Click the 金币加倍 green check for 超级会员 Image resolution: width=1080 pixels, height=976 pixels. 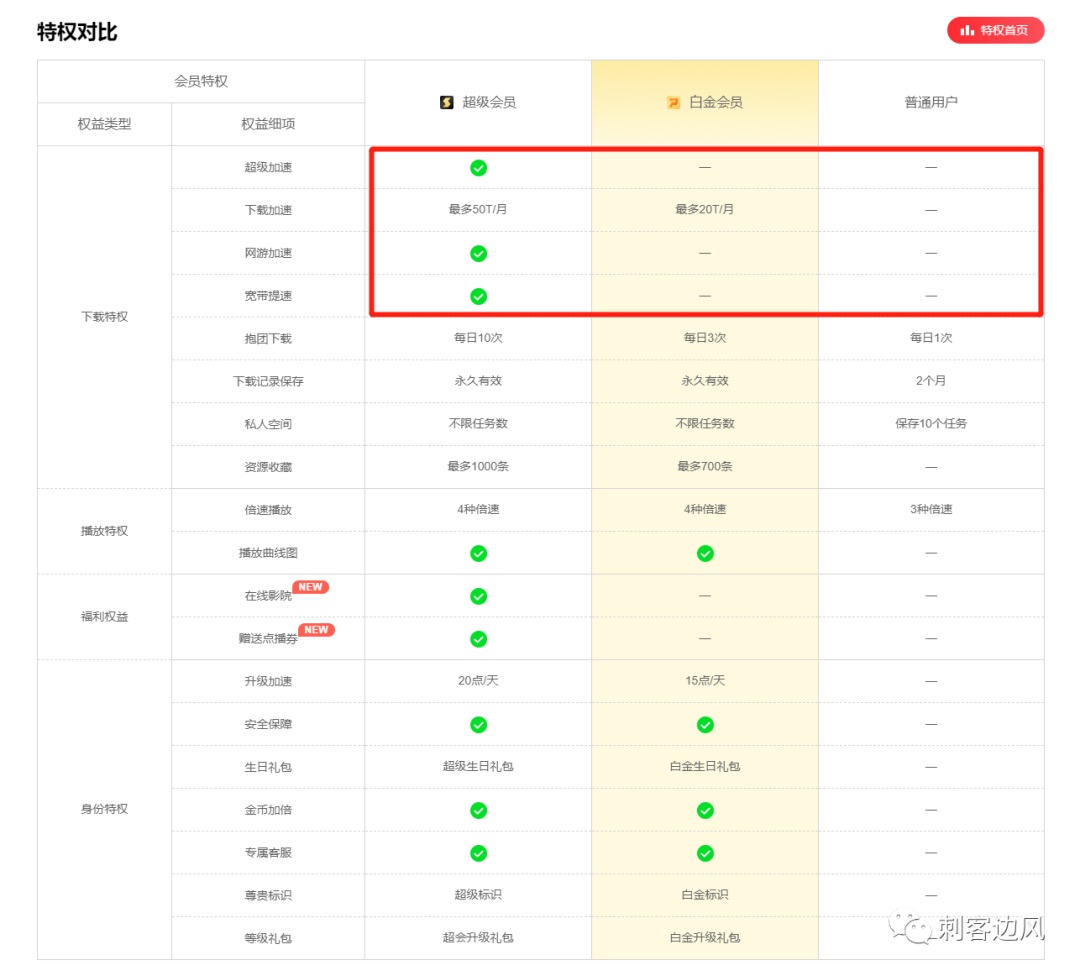click(478, 810)
